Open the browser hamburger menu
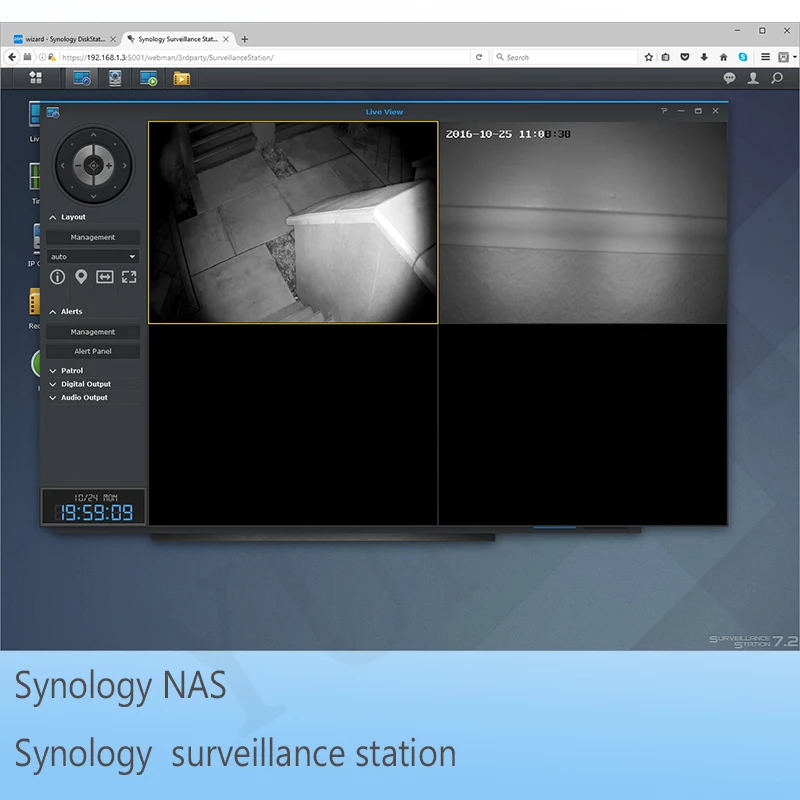Image resolution: width=800 pixels, height=800 pixels. [765, 57]
